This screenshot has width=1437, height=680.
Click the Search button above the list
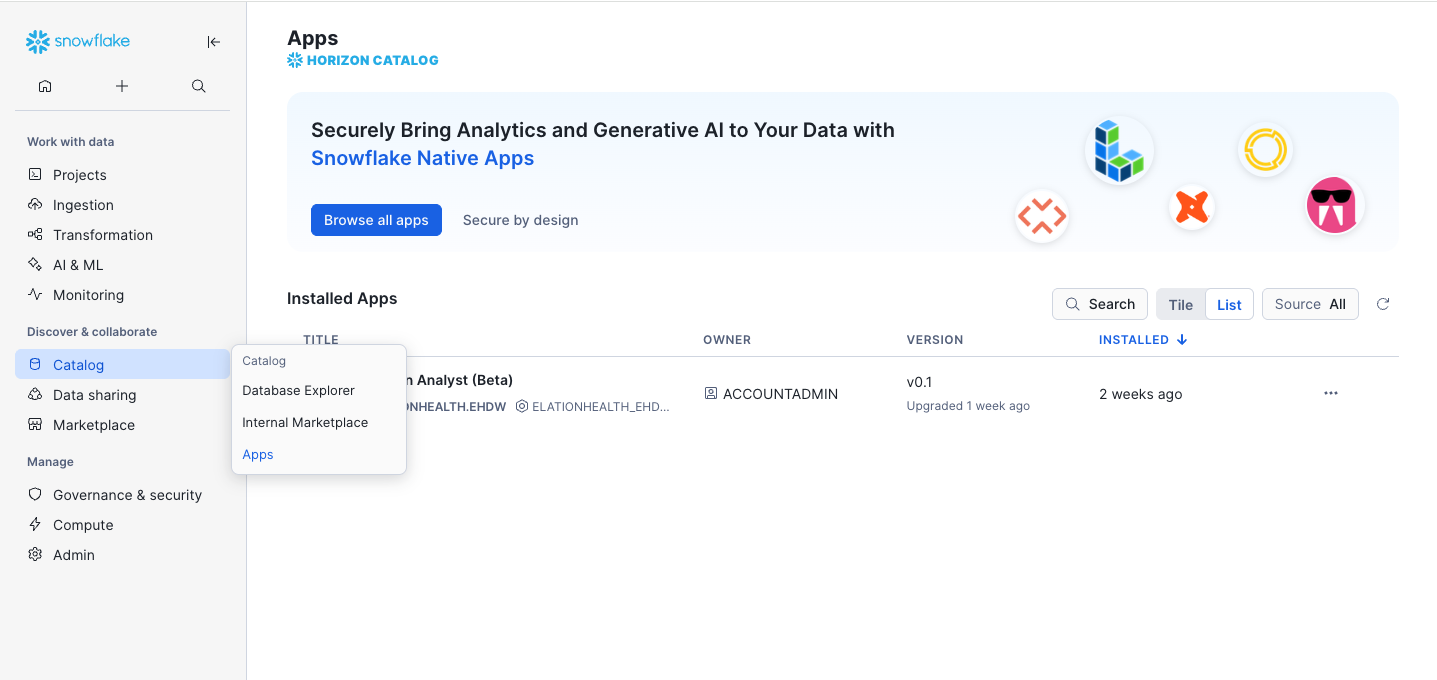point(1100,304)
